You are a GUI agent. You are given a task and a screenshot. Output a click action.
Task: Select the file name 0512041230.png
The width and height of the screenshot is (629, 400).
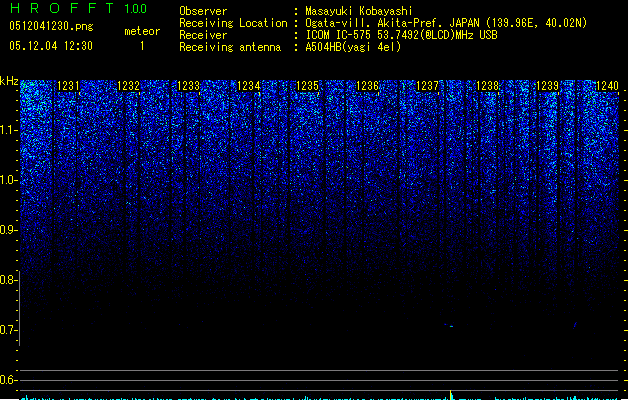coord(51,26)
